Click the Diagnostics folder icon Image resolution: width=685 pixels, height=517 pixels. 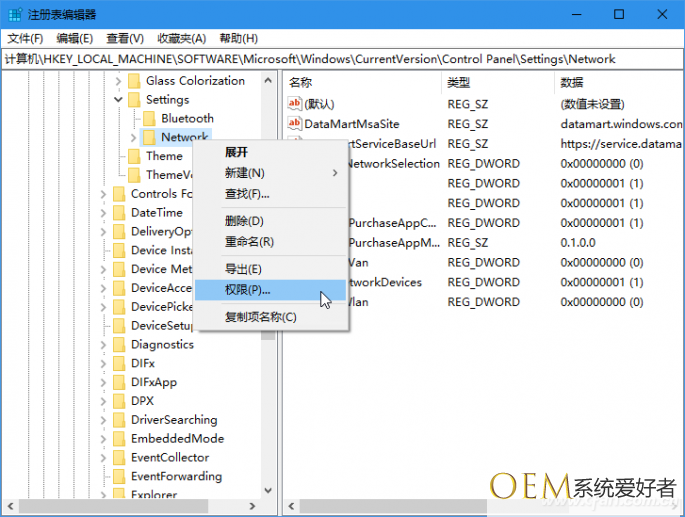point(119,345)
